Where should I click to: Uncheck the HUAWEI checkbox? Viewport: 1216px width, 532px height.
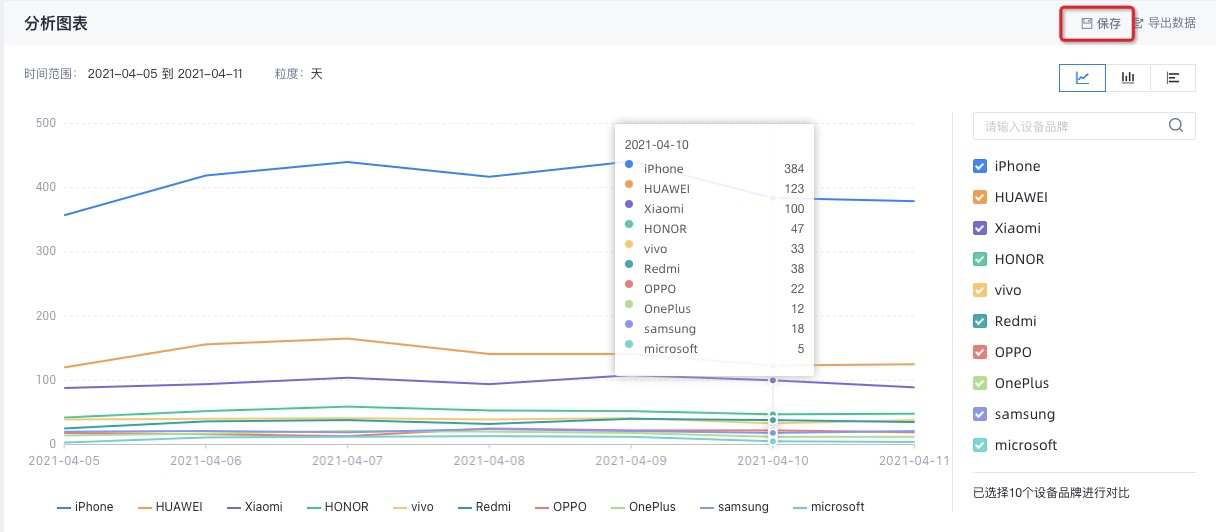980,197
